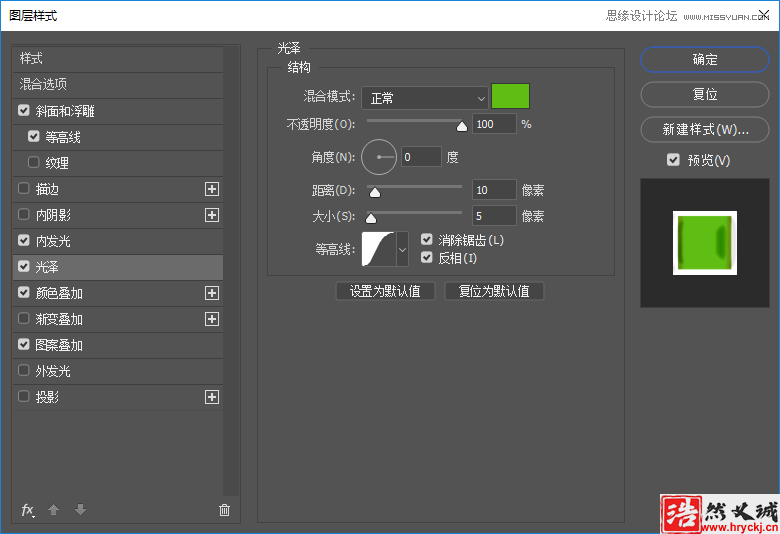
Task: Click the 复位为默认值 button
Action: [494, 291]
